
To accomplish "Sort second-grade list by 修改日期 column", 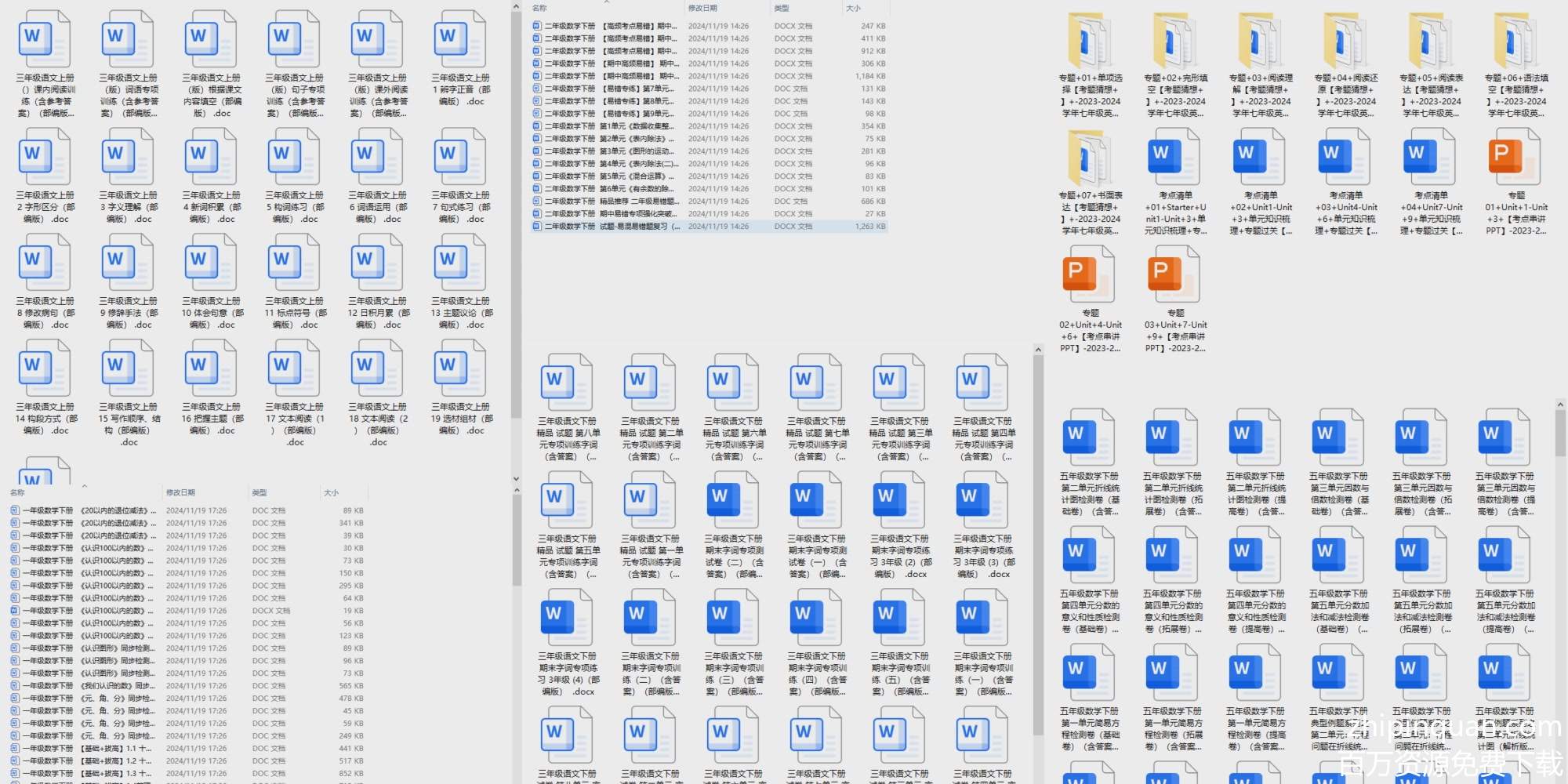I will coord(702,9).
